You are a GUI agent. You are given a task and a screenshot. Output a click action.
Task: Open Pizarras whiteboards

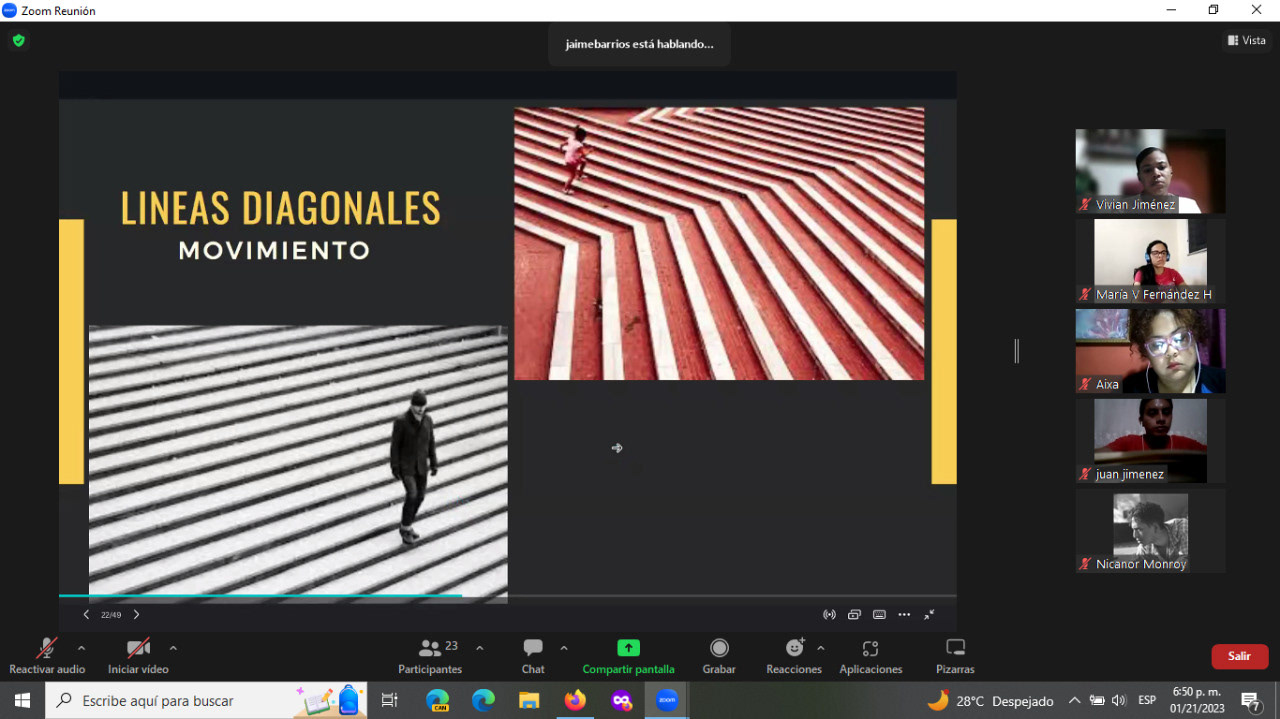click(955, 656)
